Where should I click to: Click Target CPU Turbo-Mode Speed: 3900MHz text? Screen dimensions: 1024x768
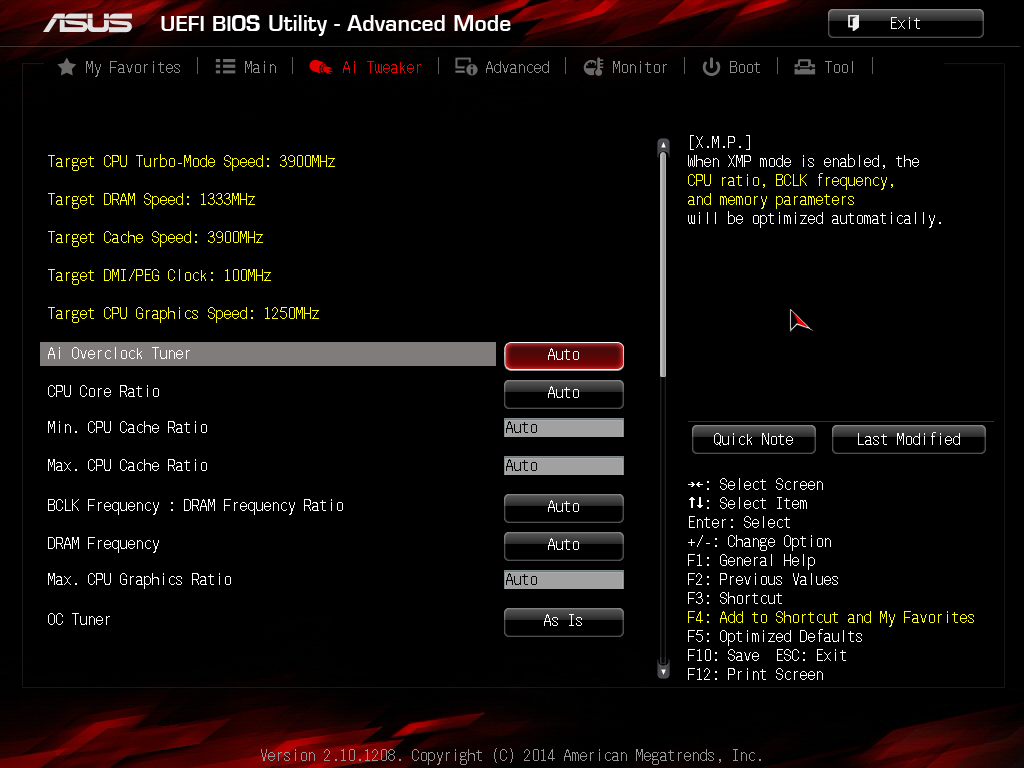[191, 162]
